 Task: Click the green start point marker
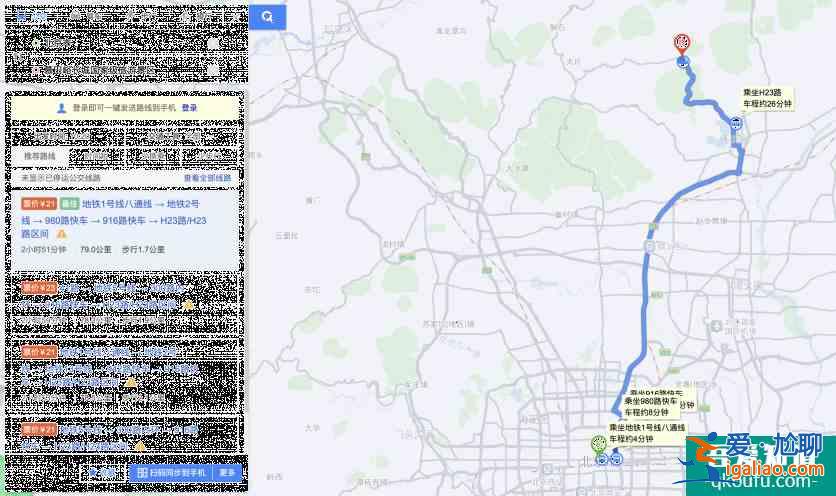599,444
